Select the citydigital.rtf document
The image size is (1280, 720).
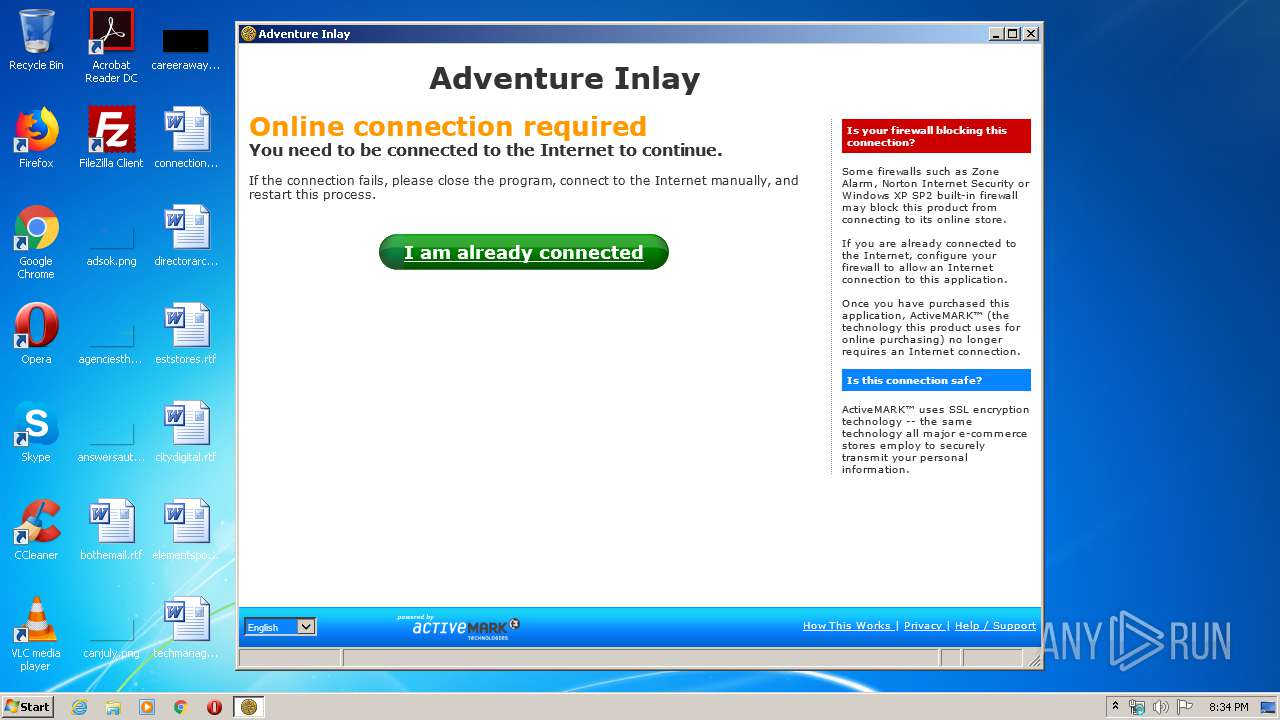[186, 432]
